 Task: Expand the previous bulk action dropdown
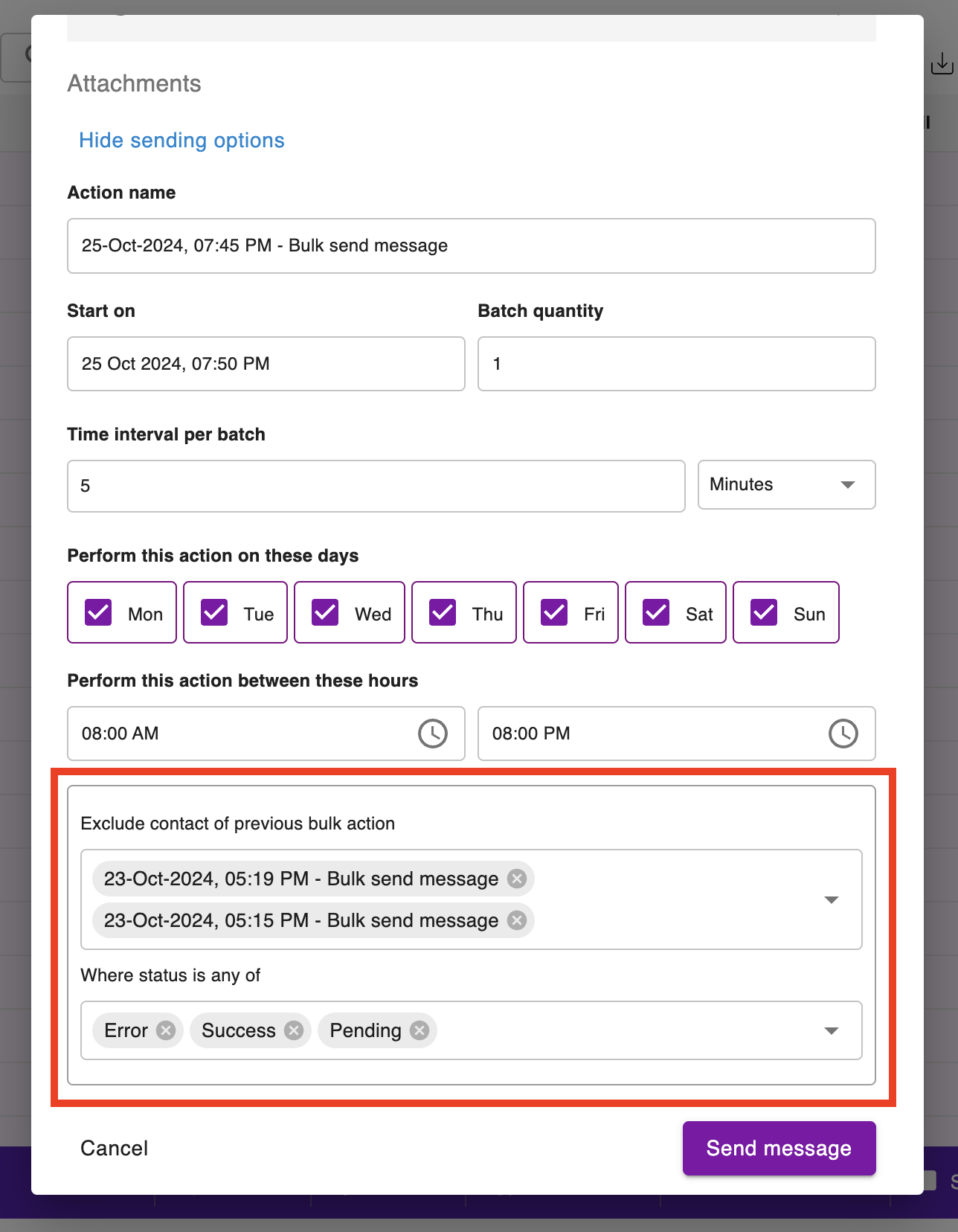[832, 900]
